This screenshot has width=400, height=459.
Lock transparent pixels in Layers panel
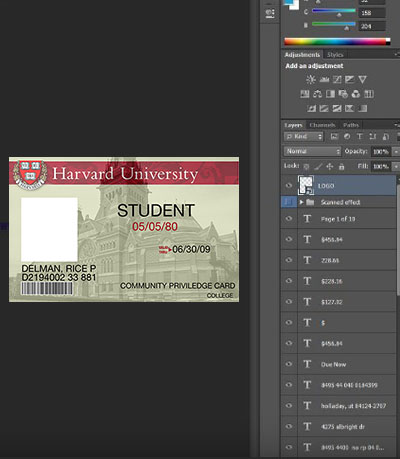click(x=306, y=166)
